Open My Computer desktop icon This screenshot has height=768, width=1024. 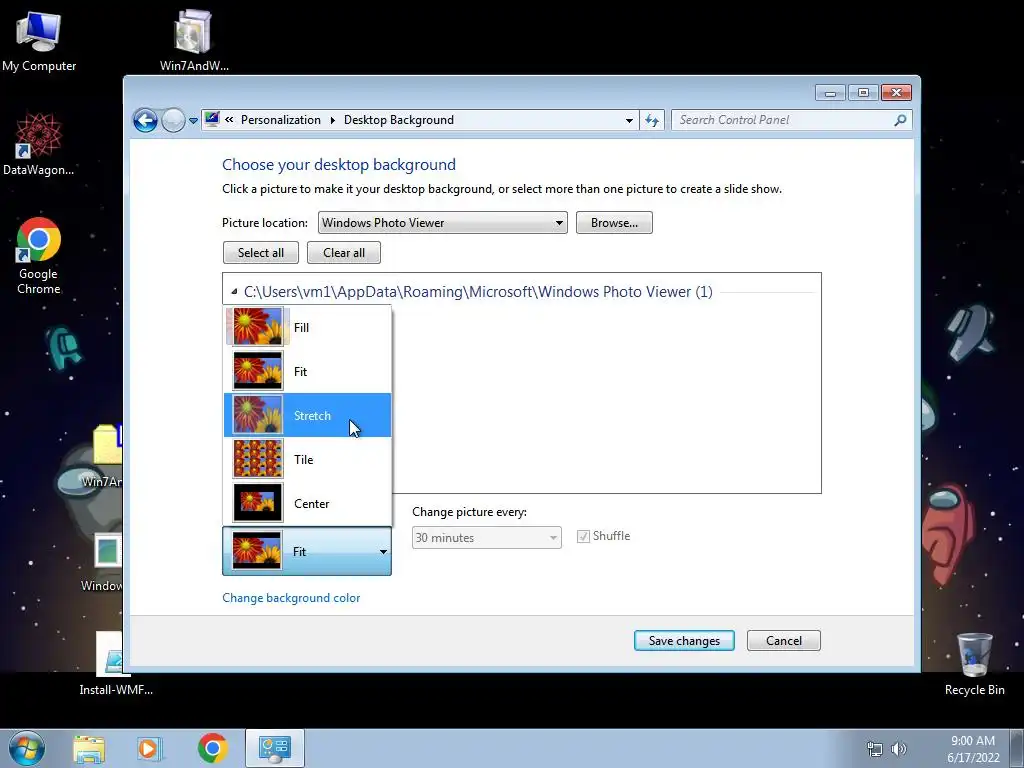point(39,40)
